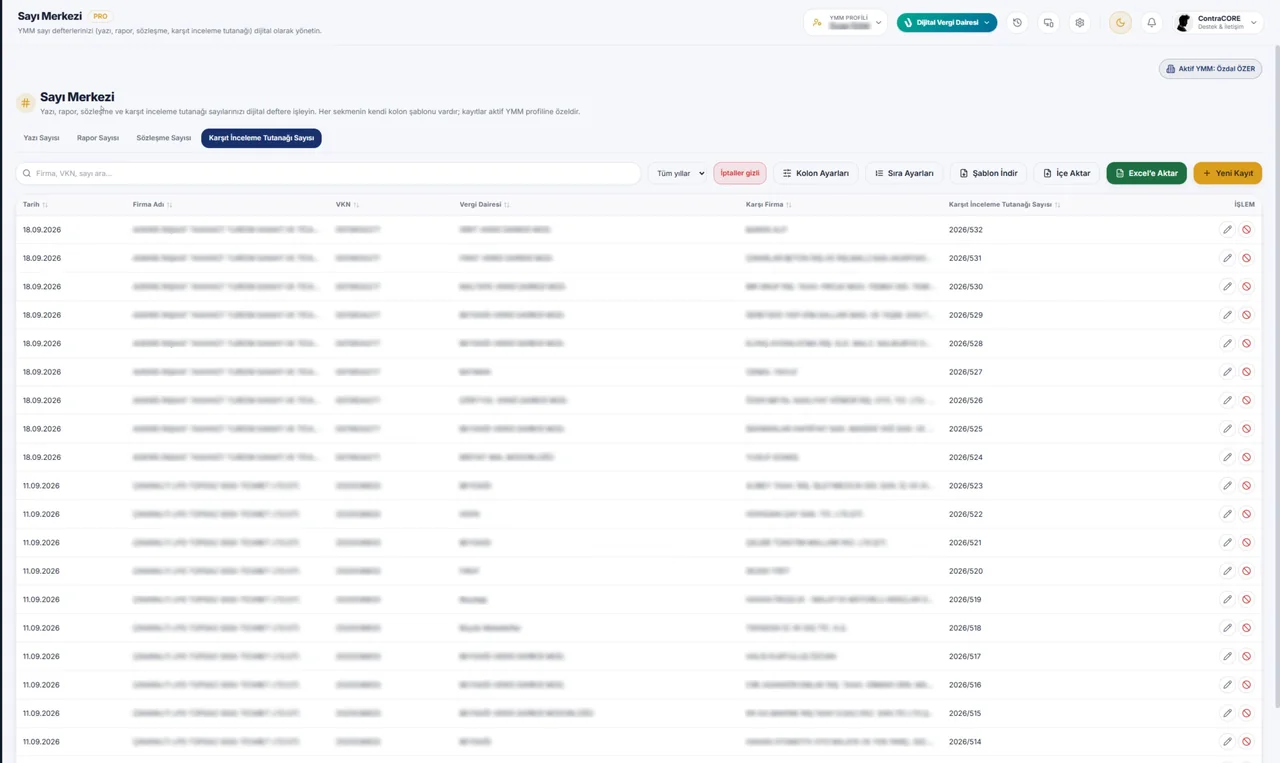Cancel record 2026/522 red icon
This screenshot has height=763, width=1280.
[x=1246, y=514]
